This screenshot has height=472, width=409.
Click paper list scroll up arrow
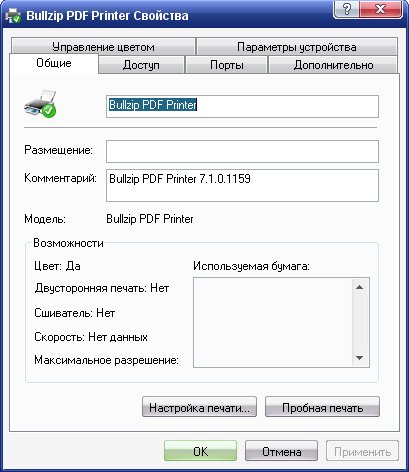[x=359, y=287]
